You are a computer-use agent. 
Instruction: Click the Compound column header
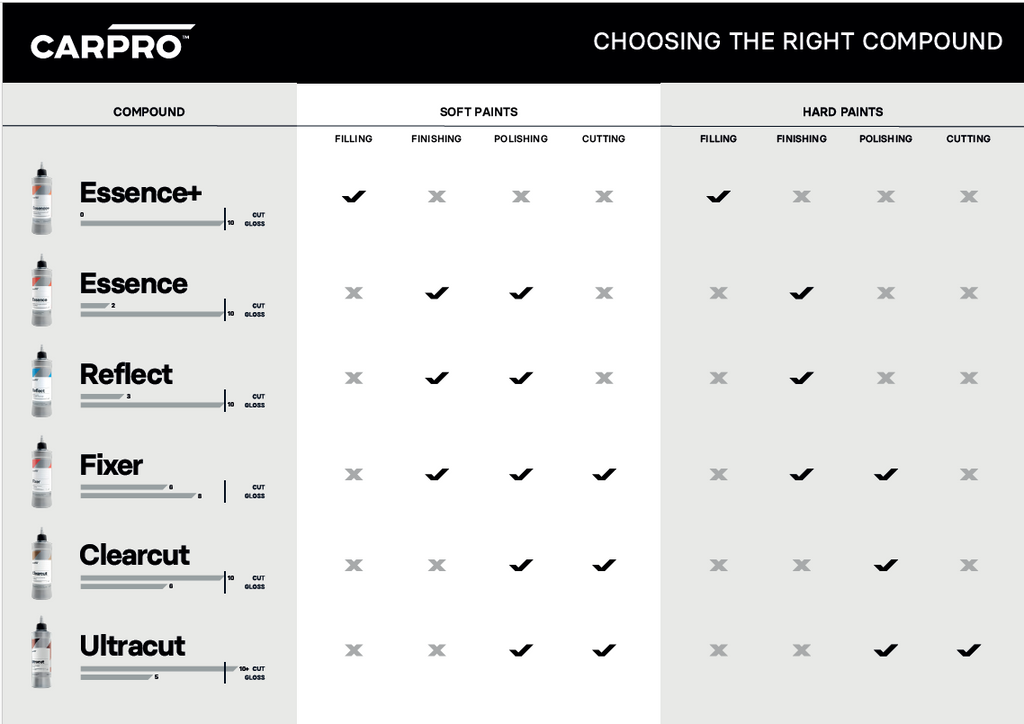149,112
